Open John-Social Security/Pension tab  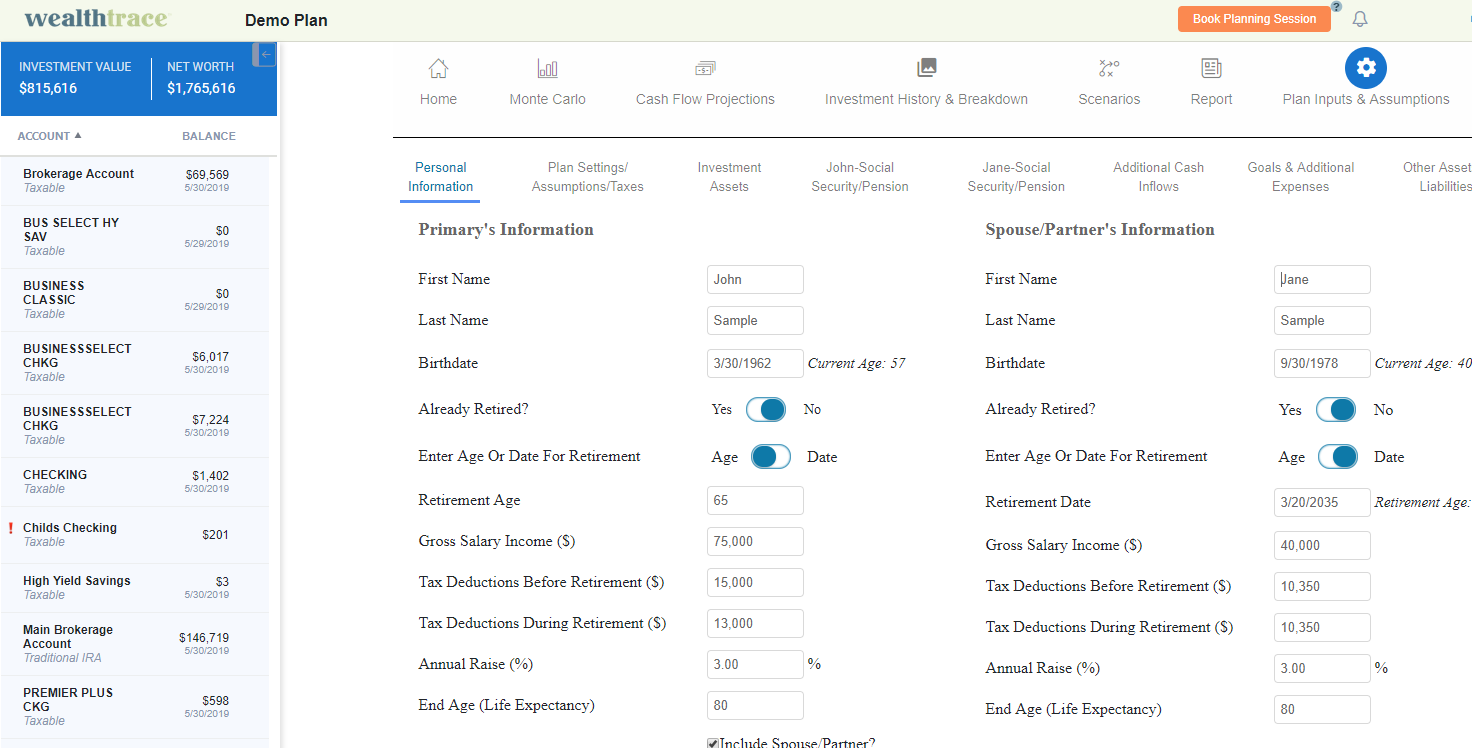tap(860, 177)
